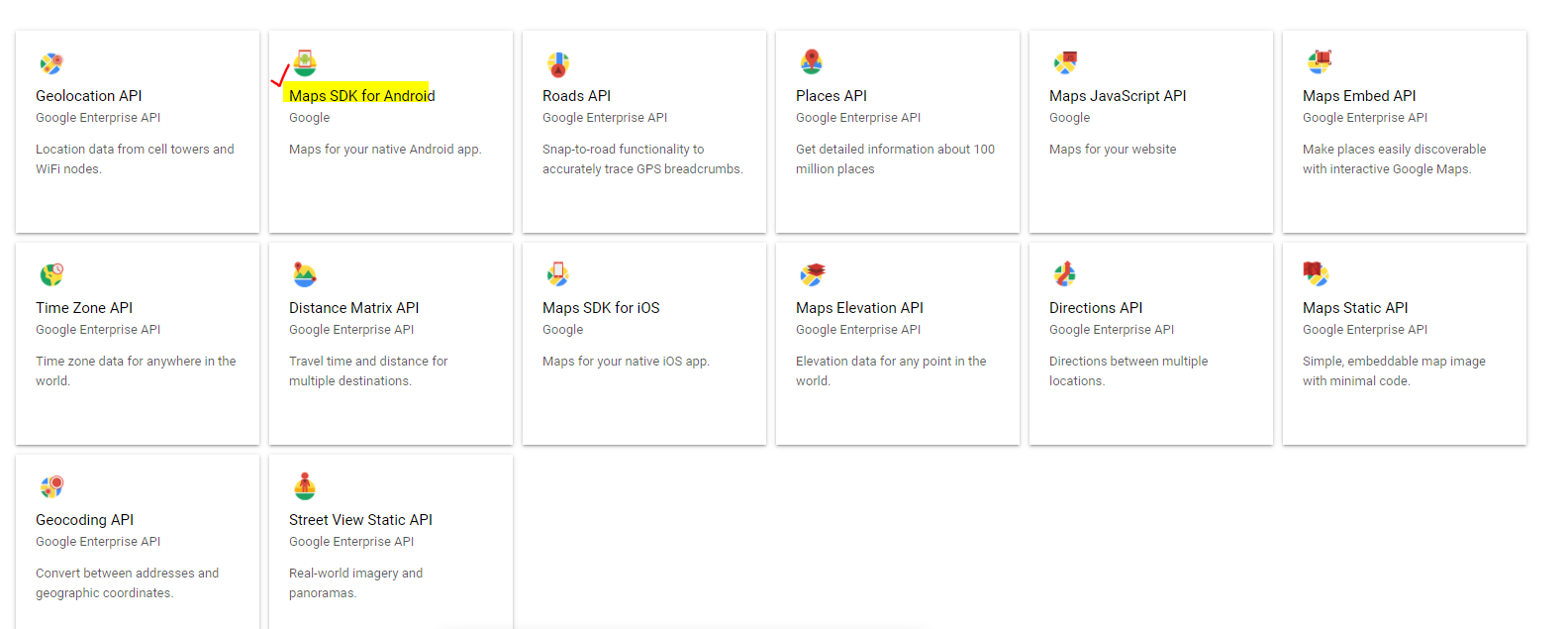Click 'Snap-to-road functionality' description
Image resolution: width=1568 pixels, height=629 pixels.
[x=642, y=159]
